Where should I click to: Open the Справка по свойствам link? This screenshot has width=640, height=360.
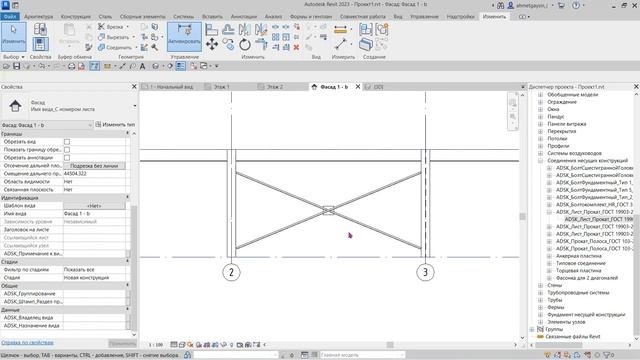tap(27, 343)
